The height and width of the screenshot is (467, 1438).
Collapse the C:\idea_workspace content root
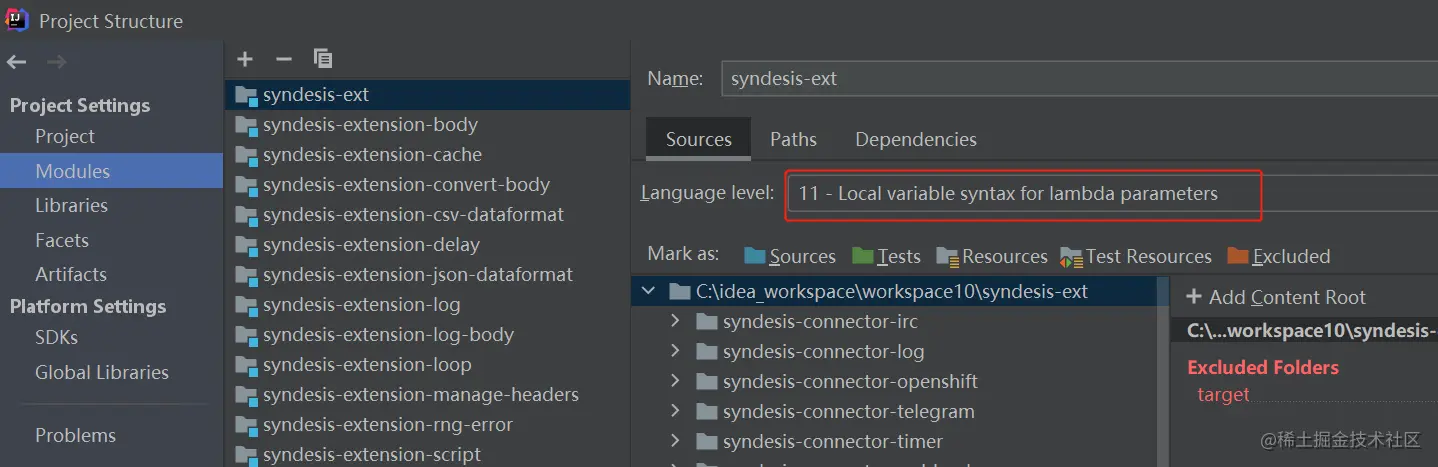(x=648, y=291)
